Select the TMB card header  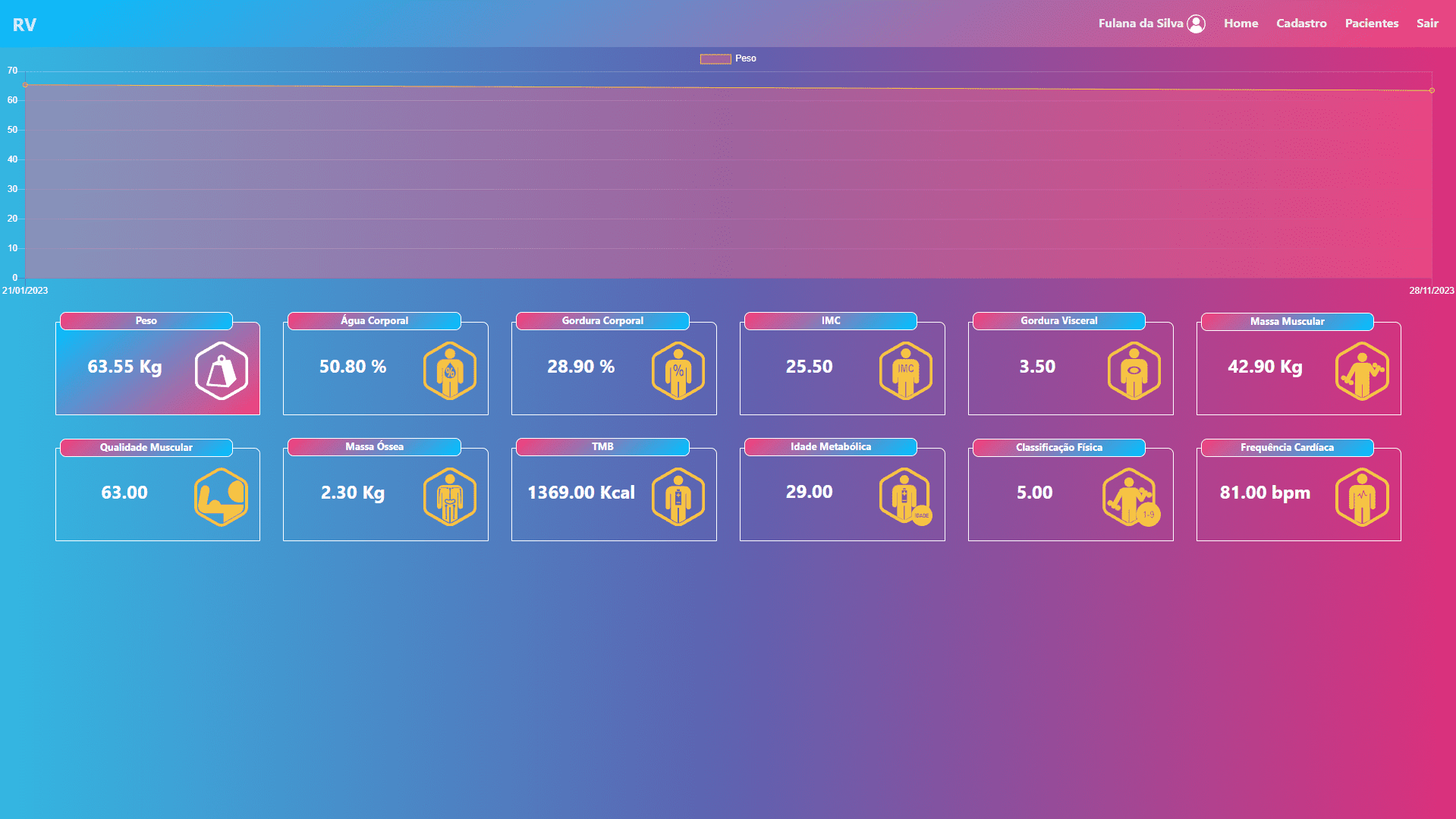pos(602,447)
